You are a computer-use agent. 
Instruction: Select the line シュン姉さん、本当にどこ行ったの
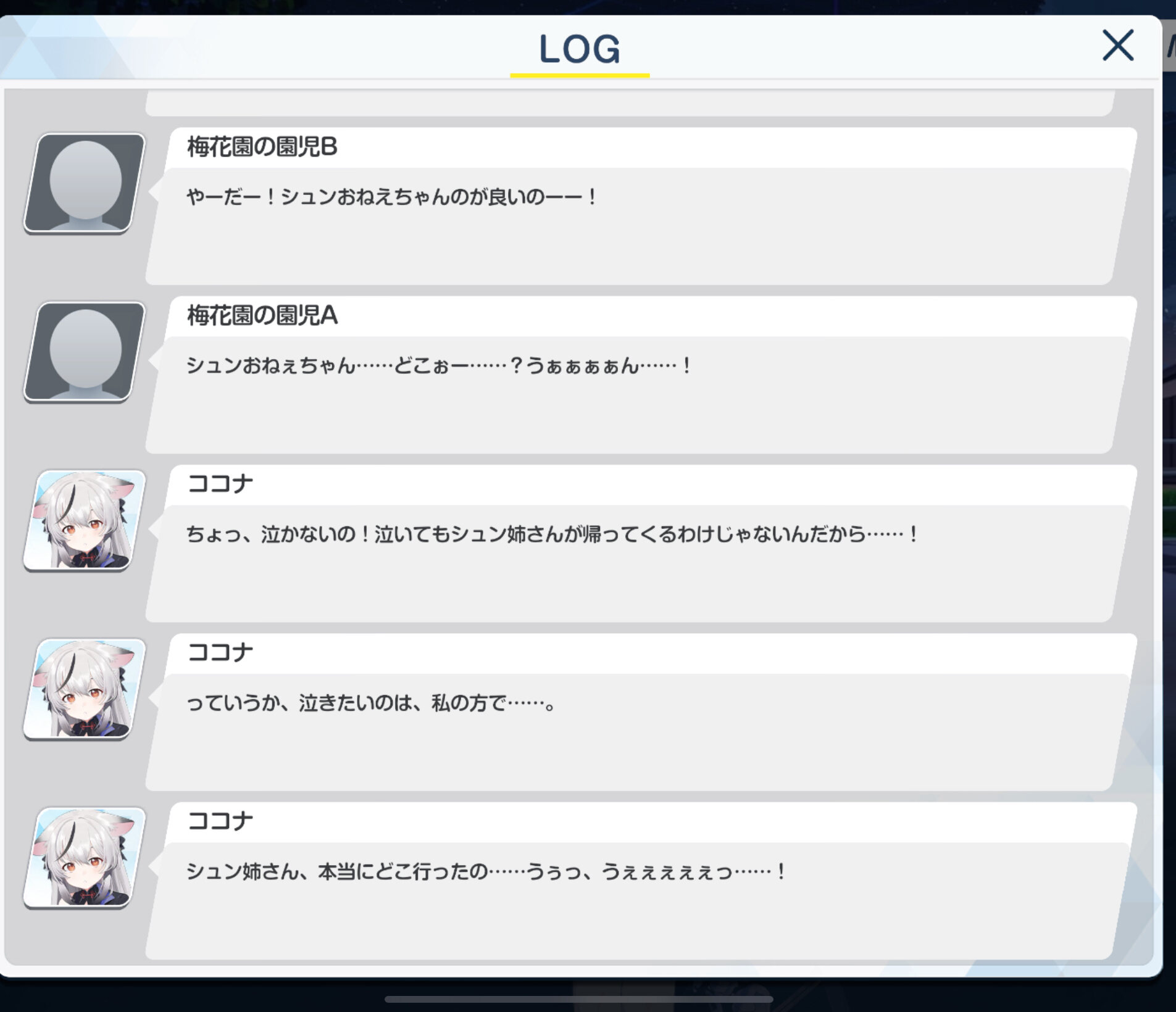pyautogui.click(x=486, y=871)
